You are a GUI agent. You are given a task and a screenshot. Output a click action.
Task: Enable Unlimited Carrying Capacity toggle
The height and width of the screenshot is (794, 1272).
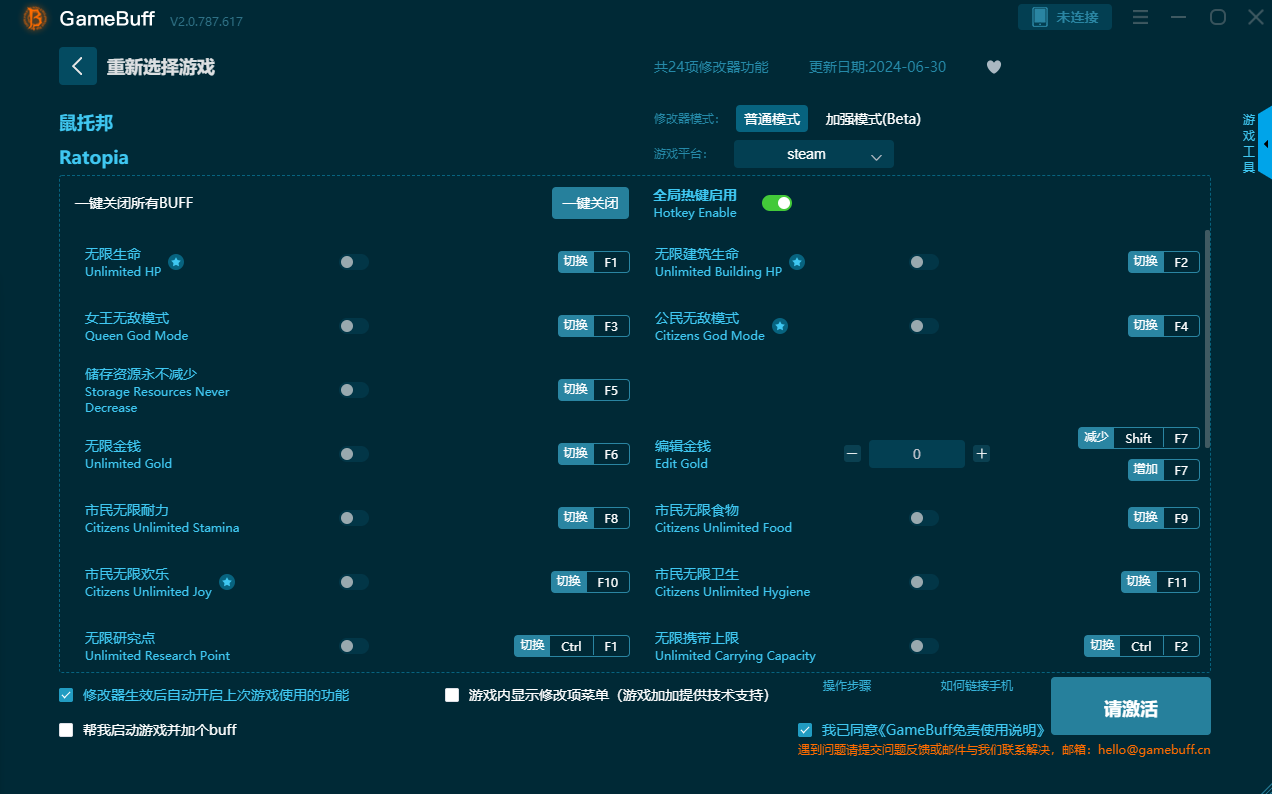(924, 646)
